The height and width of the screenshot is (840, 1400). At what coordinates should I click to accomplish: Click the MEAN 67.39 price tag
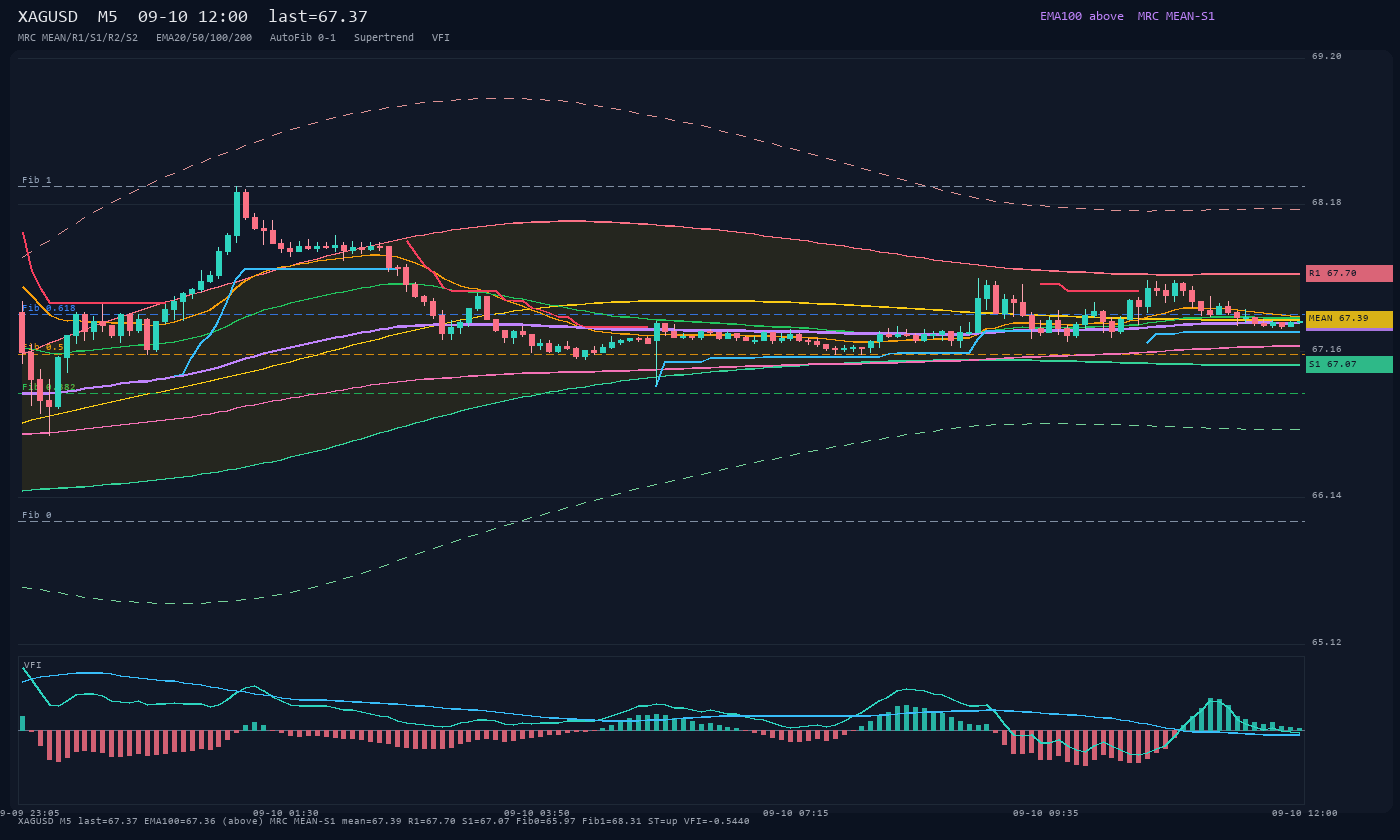(x=1349, y=319)
